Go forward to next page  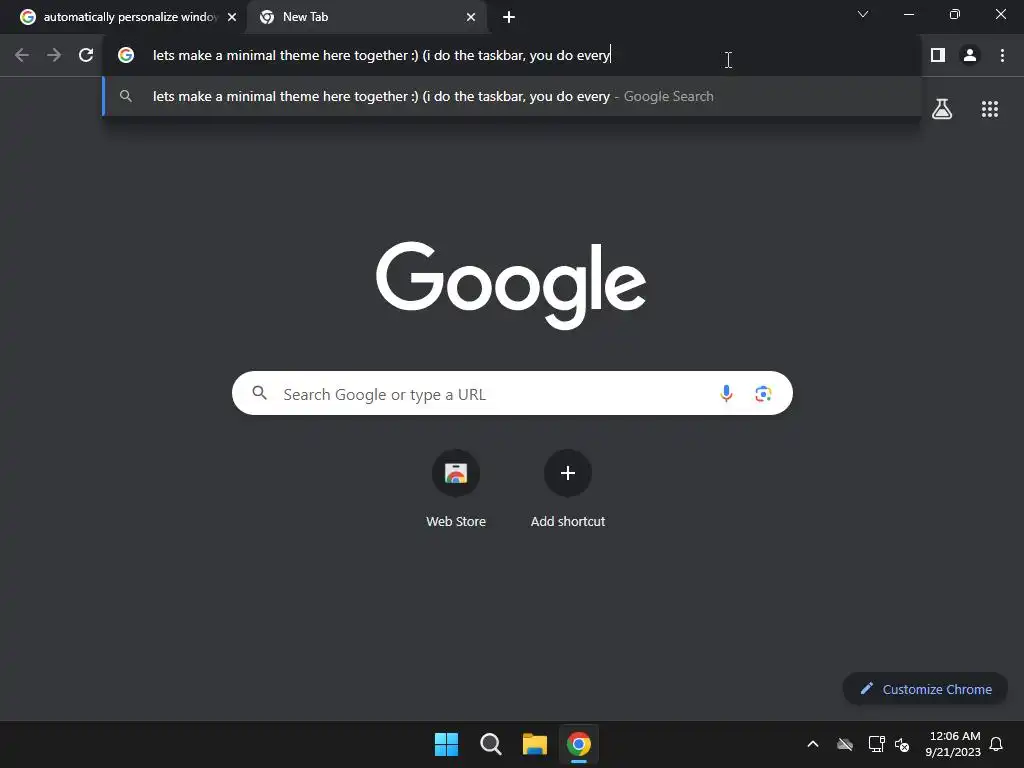point(54,56)
